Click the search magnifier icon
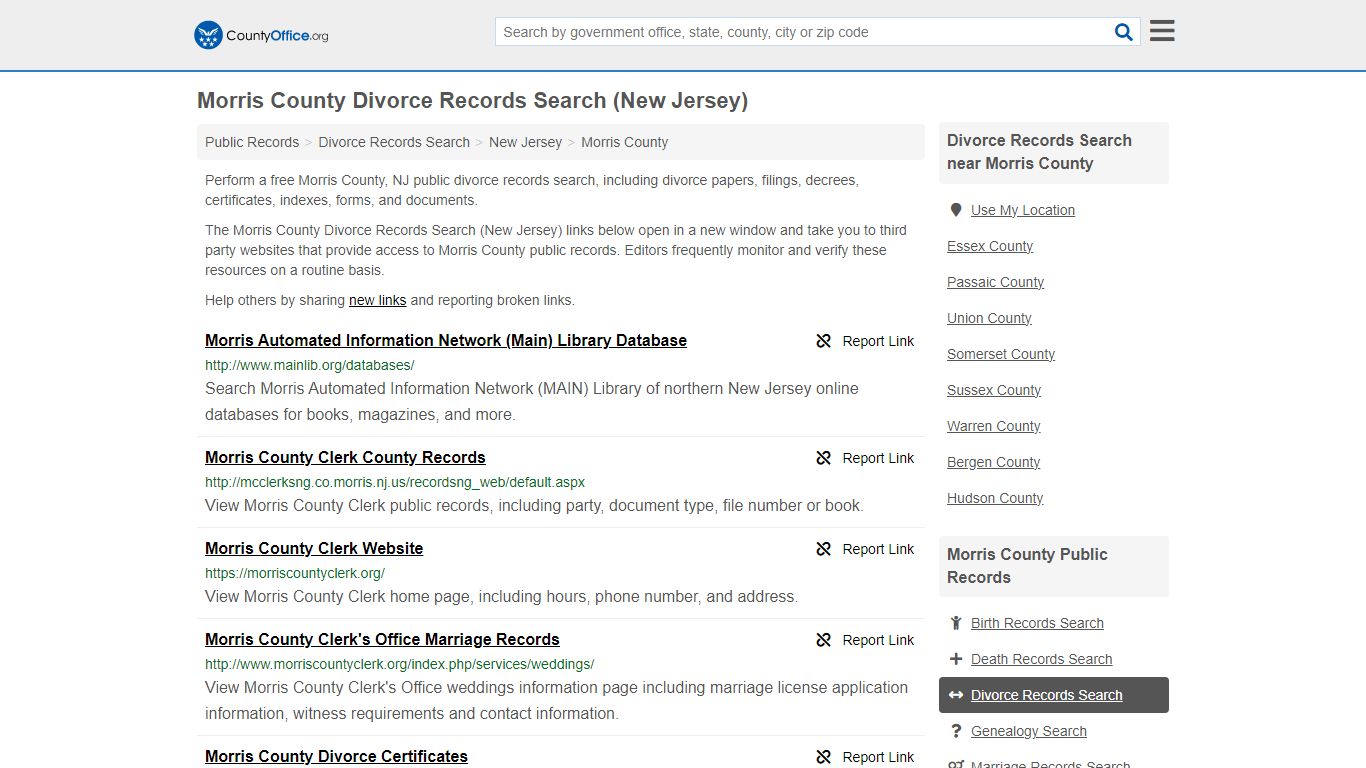1366x768 pixels. (1124, 32)
